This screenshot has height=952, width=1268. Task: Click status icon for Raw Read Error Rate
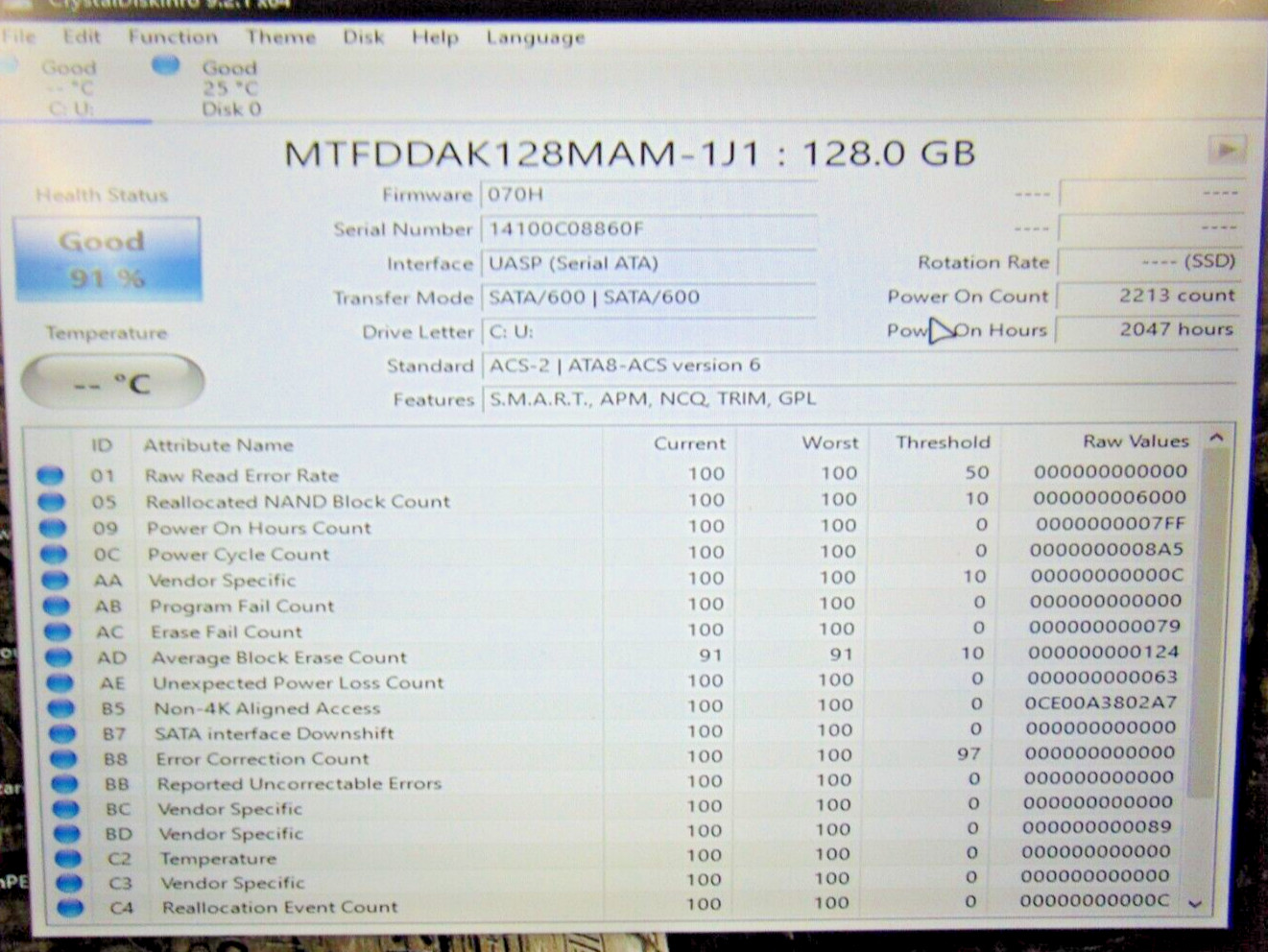coord(50,475)
